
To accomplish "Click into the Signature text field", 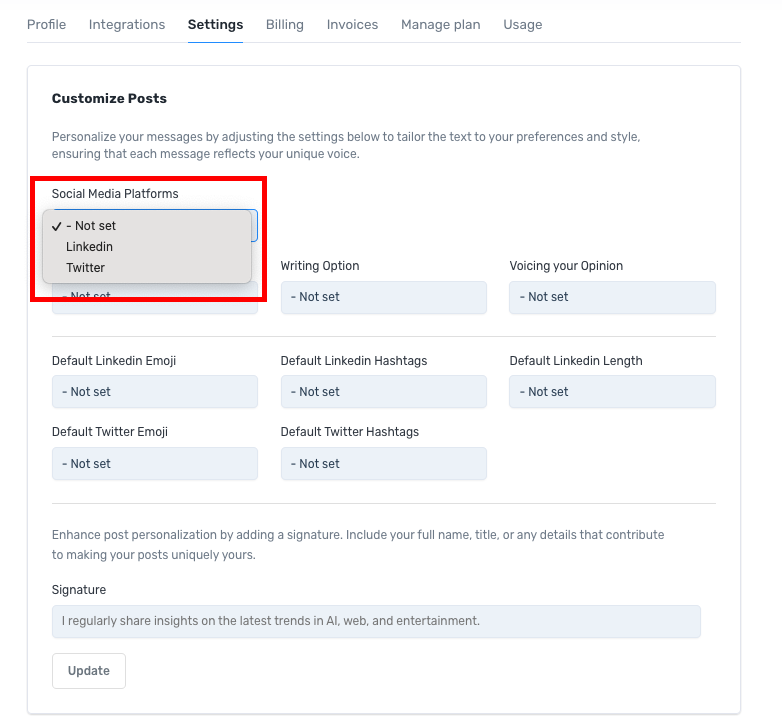I will 376,621.
